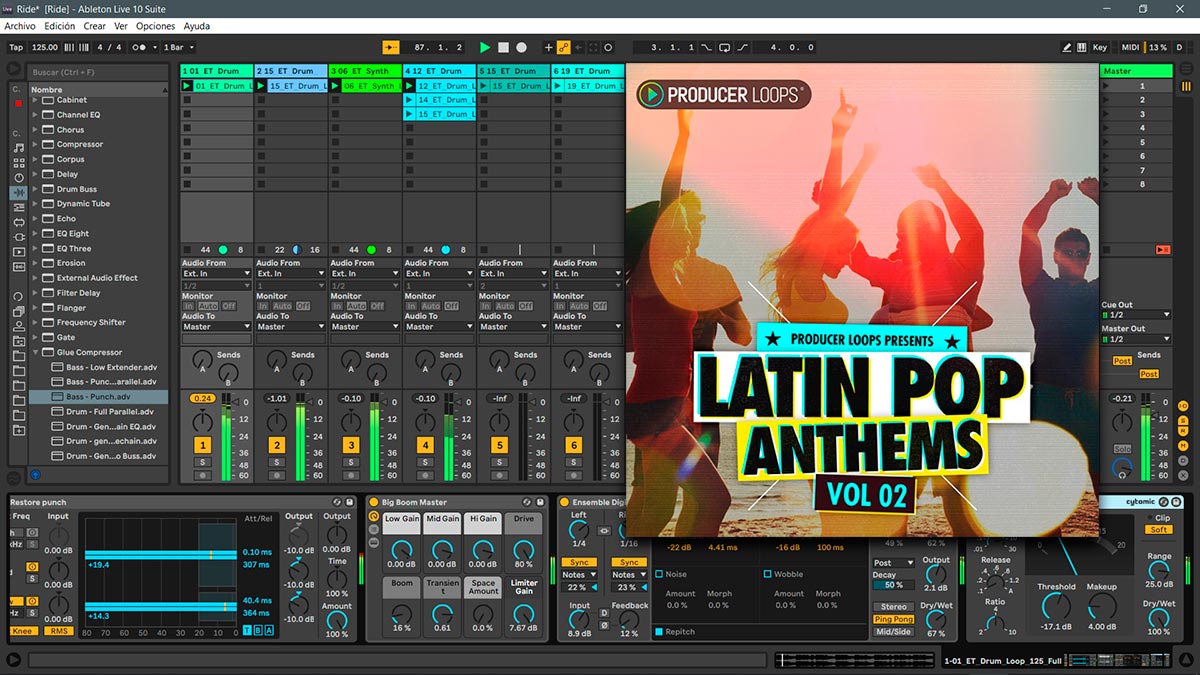Open the Opciones menu

point(155,26)
